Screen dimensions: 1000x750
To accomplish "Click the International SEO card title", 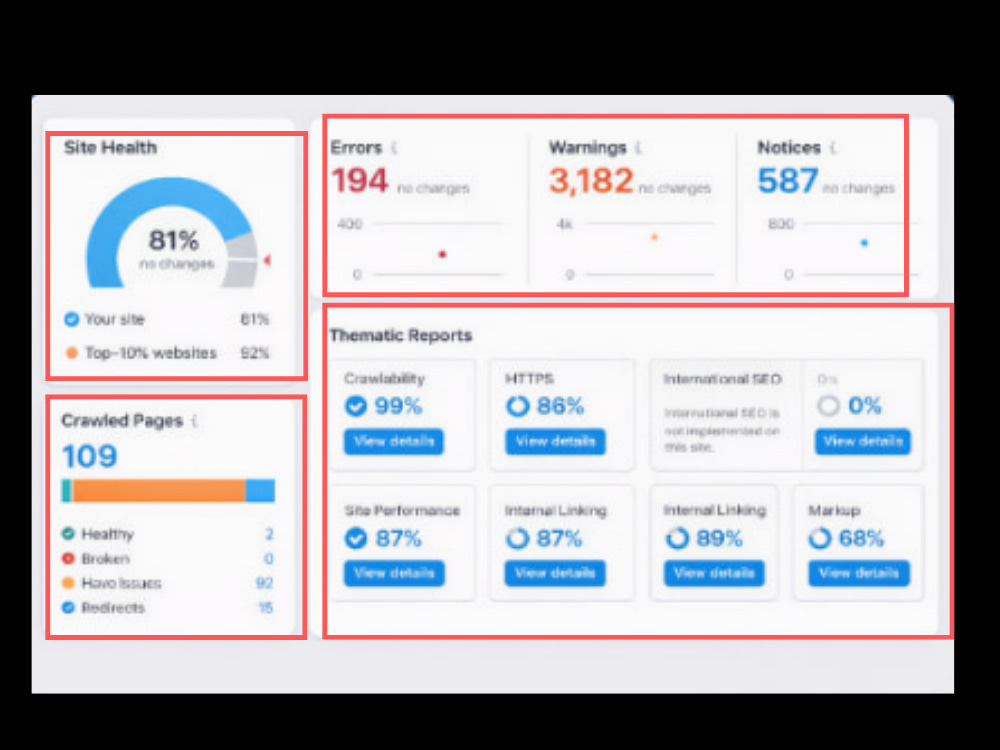I will [x=722, y=379].
